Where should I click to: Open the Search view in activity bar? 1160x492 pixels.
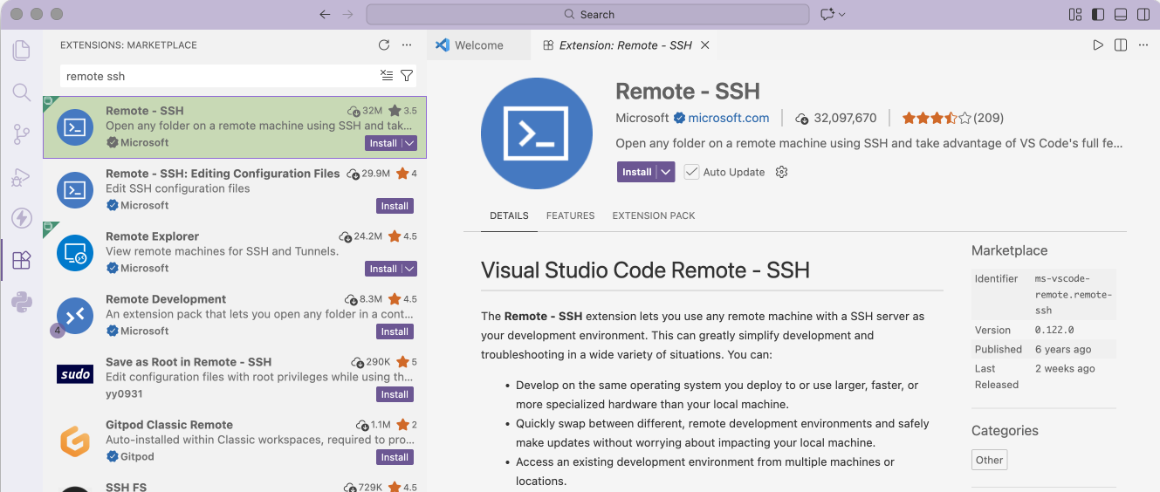(x=21, y=92)
